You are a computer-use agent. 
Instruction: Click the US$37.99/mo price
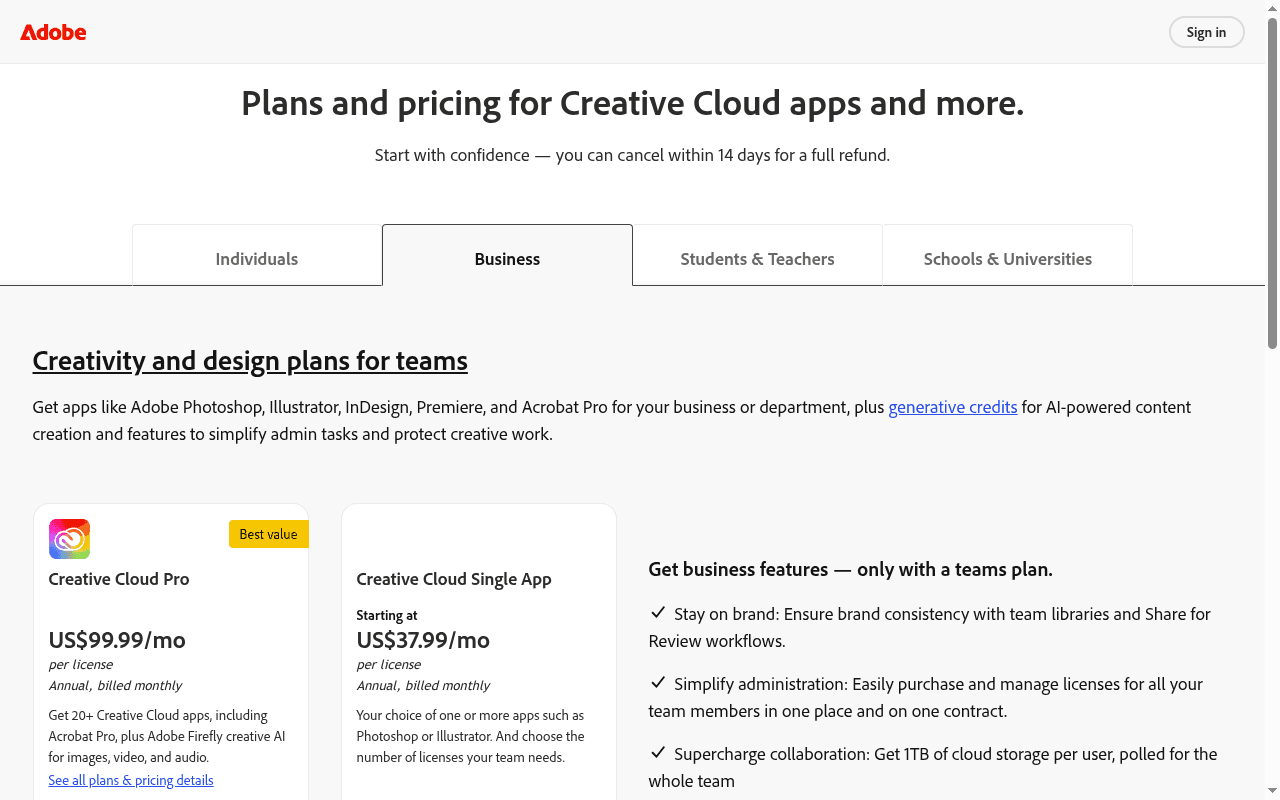(423, 640)
